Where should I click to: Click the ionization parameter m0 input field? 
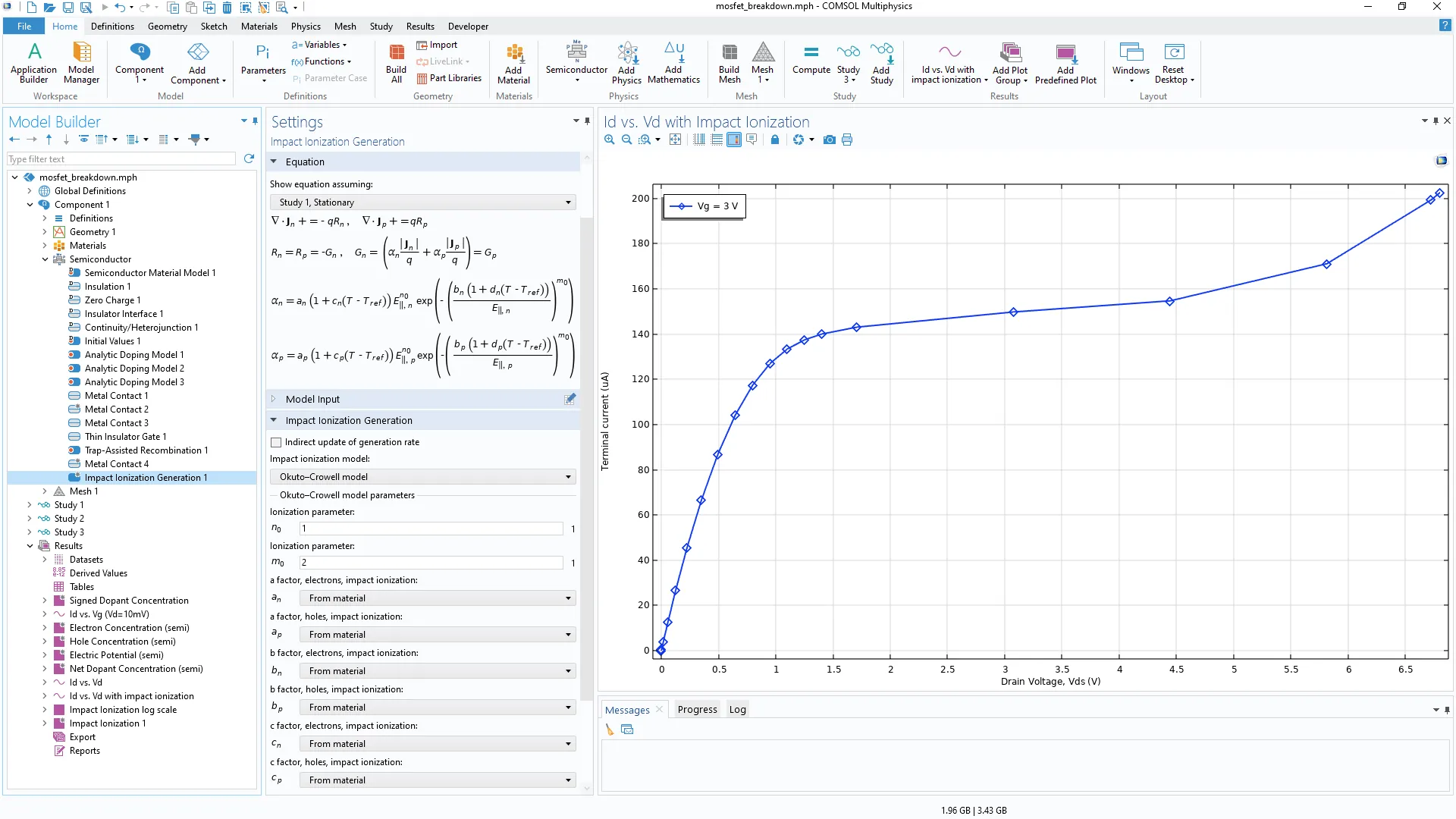coord(431,563)
